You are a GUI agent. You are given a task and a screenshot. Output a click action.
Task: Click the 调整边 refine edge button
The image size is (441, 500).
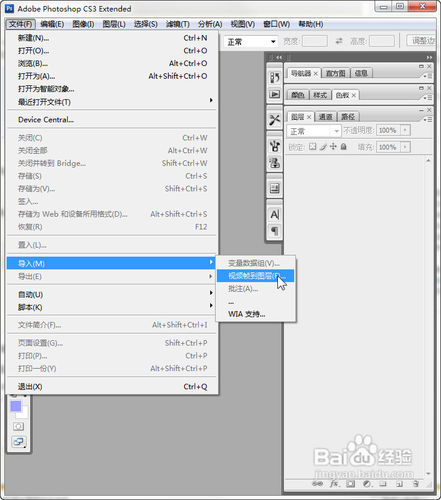click(x=422, y=41)
